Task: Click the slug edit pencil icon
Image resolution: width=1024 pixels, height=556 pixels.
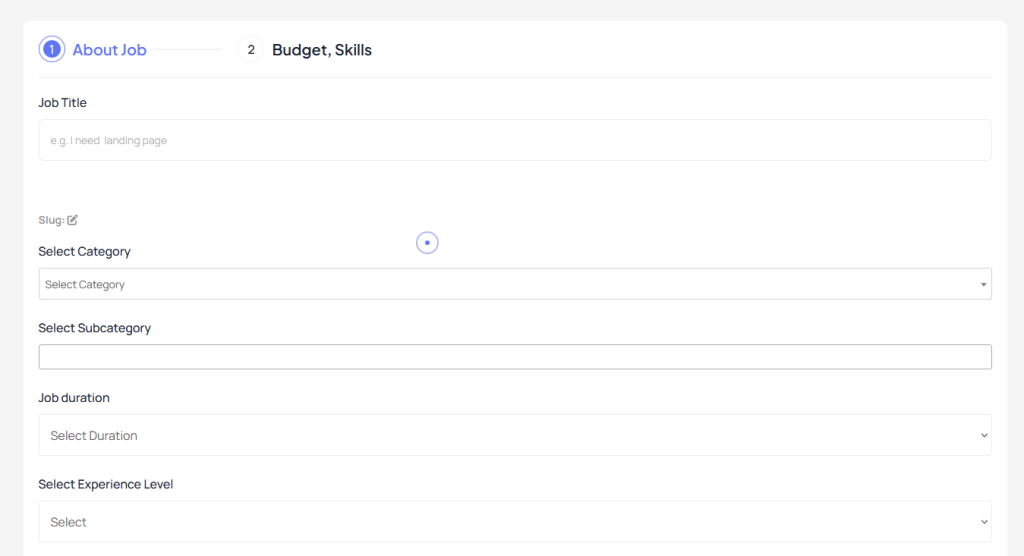Action: pyautogui.click(x=72, y=220)
